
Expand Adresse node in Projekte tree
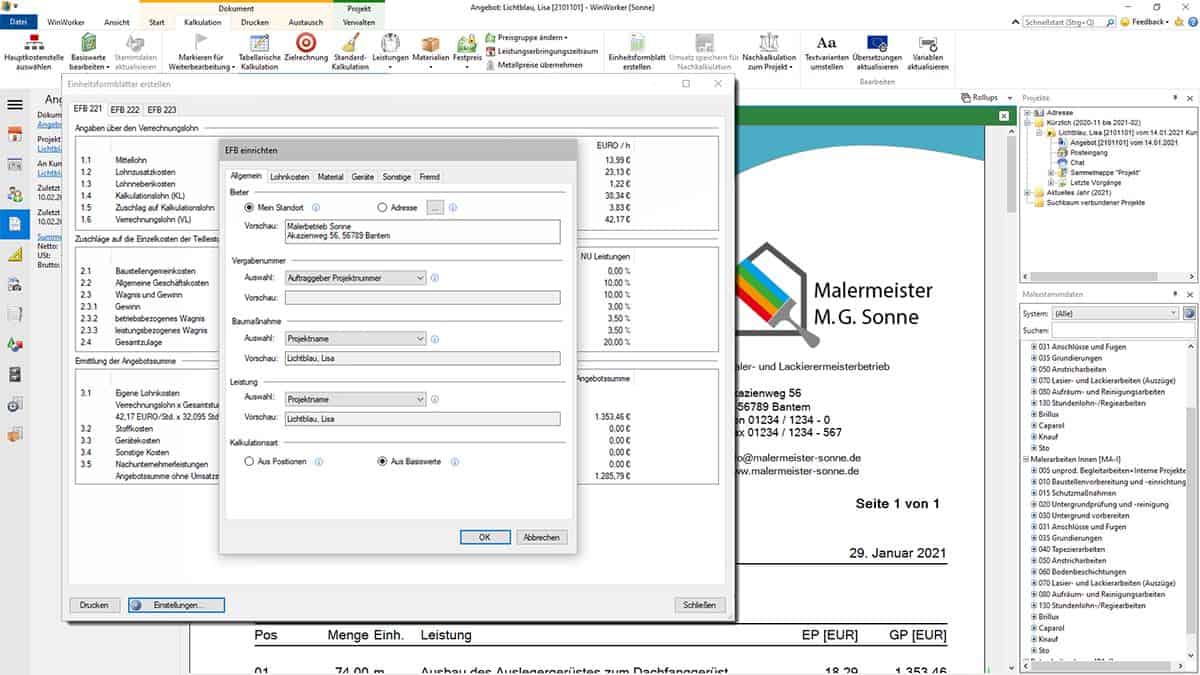pos(1027,113)
